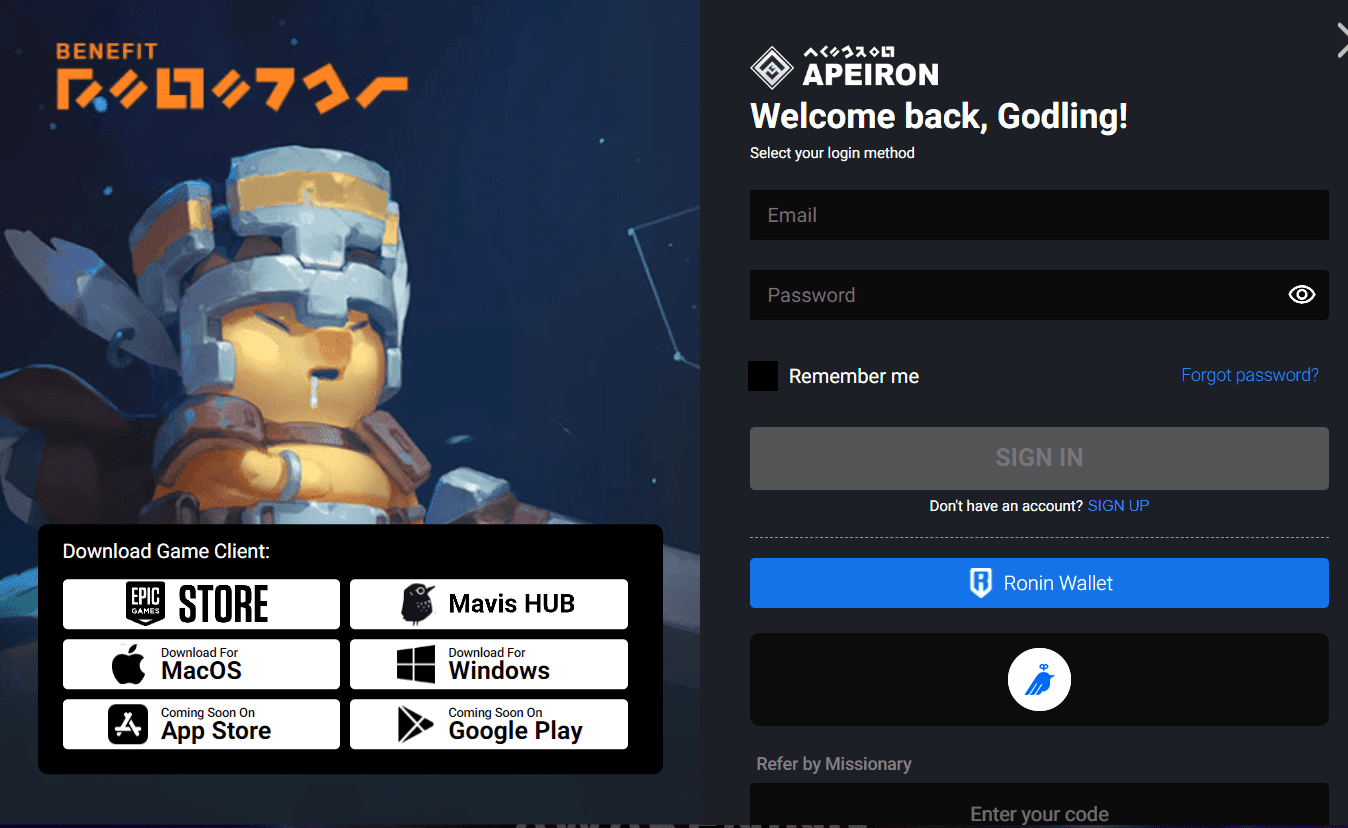1348x828 pixels.
Task: Click the Google Play badge
Action: click(x=488, y=724)
